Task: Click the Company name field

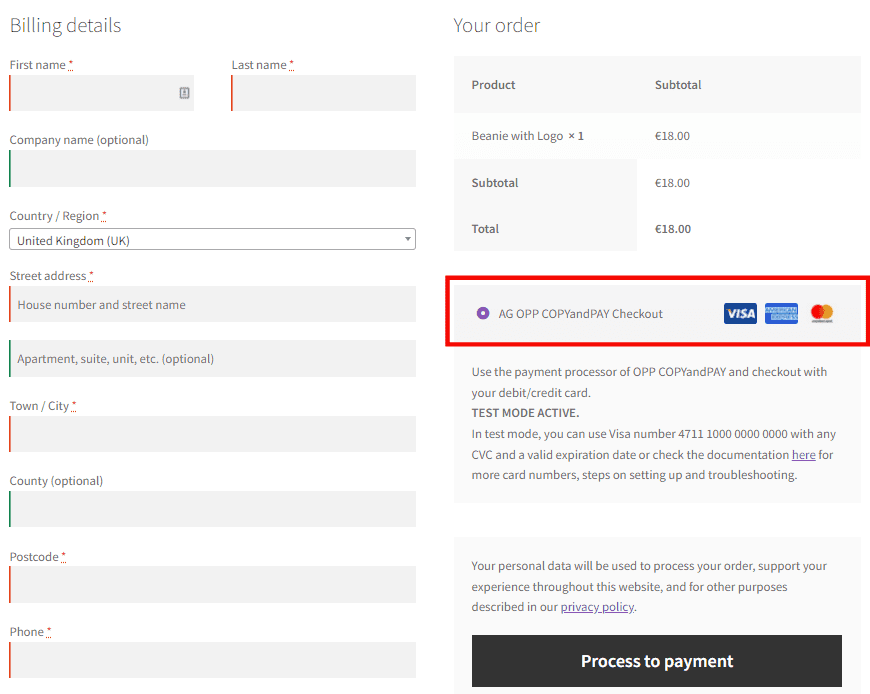Action: [213, 168]
